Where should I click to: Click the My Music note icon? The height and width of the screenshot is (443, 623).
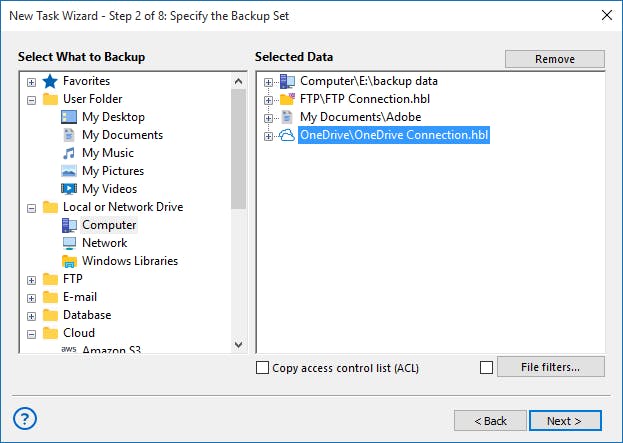[x=69, y=153]
